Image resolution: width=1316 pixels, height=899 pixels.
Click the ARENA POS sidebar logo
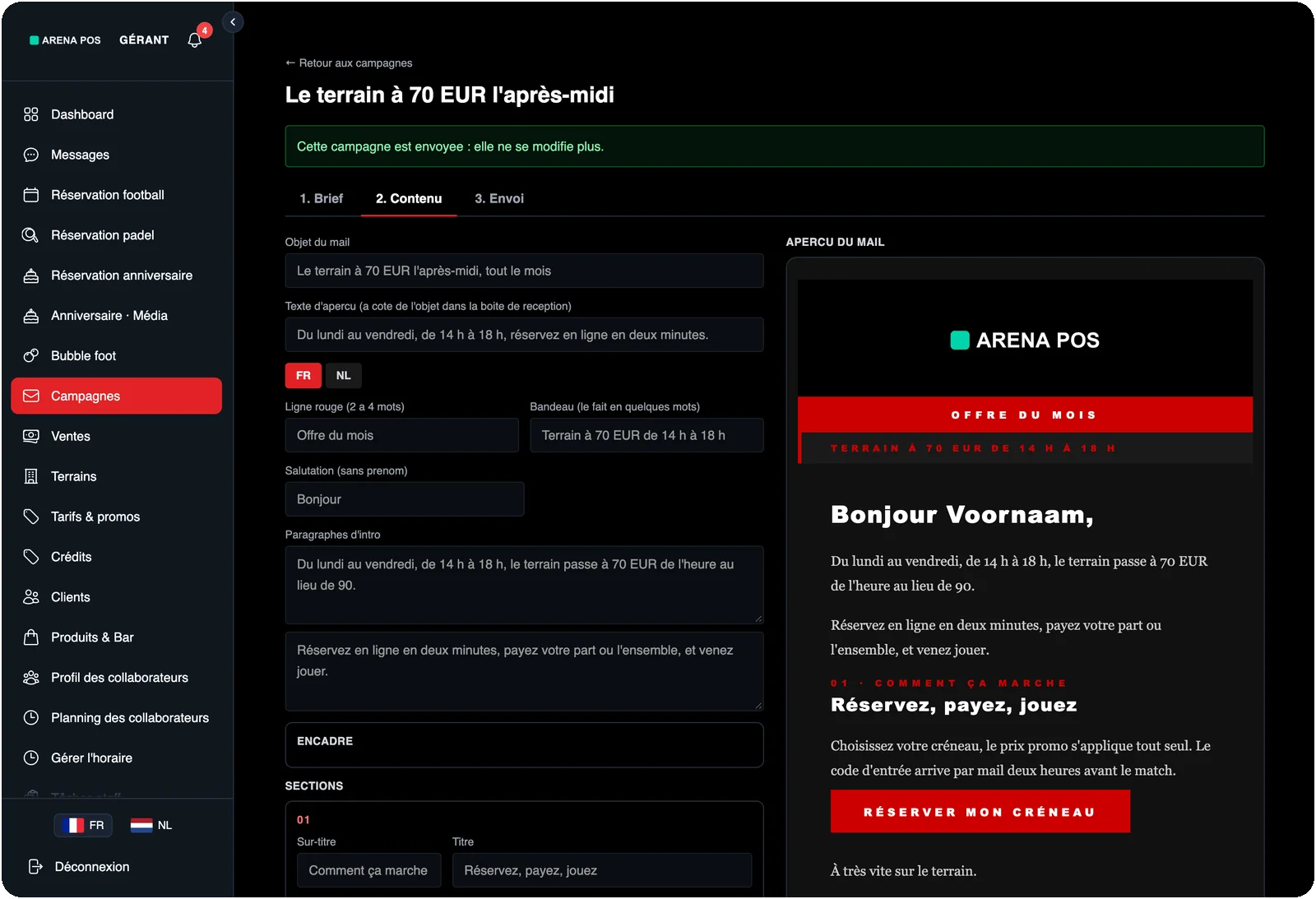(x=65, y=40)
